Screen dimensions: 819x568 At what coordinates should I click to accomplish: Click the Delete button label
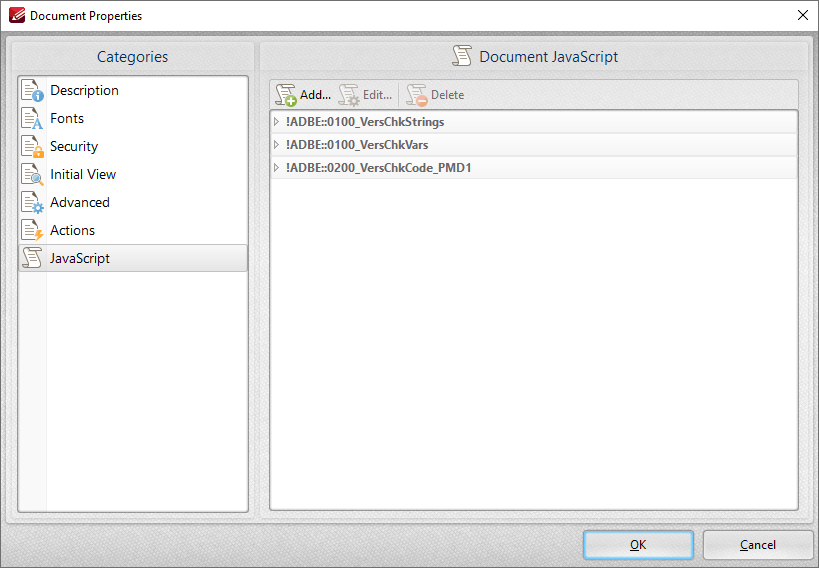tap(448, 95)
